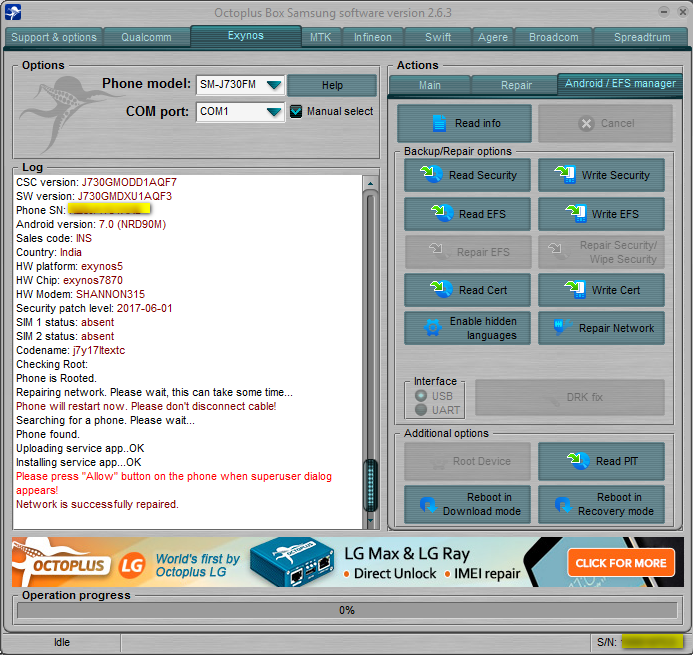Image resolution: width=693 pixels, height=655 pixels.
Task: Minimize the Octoplus window
Action: point(664,12)
